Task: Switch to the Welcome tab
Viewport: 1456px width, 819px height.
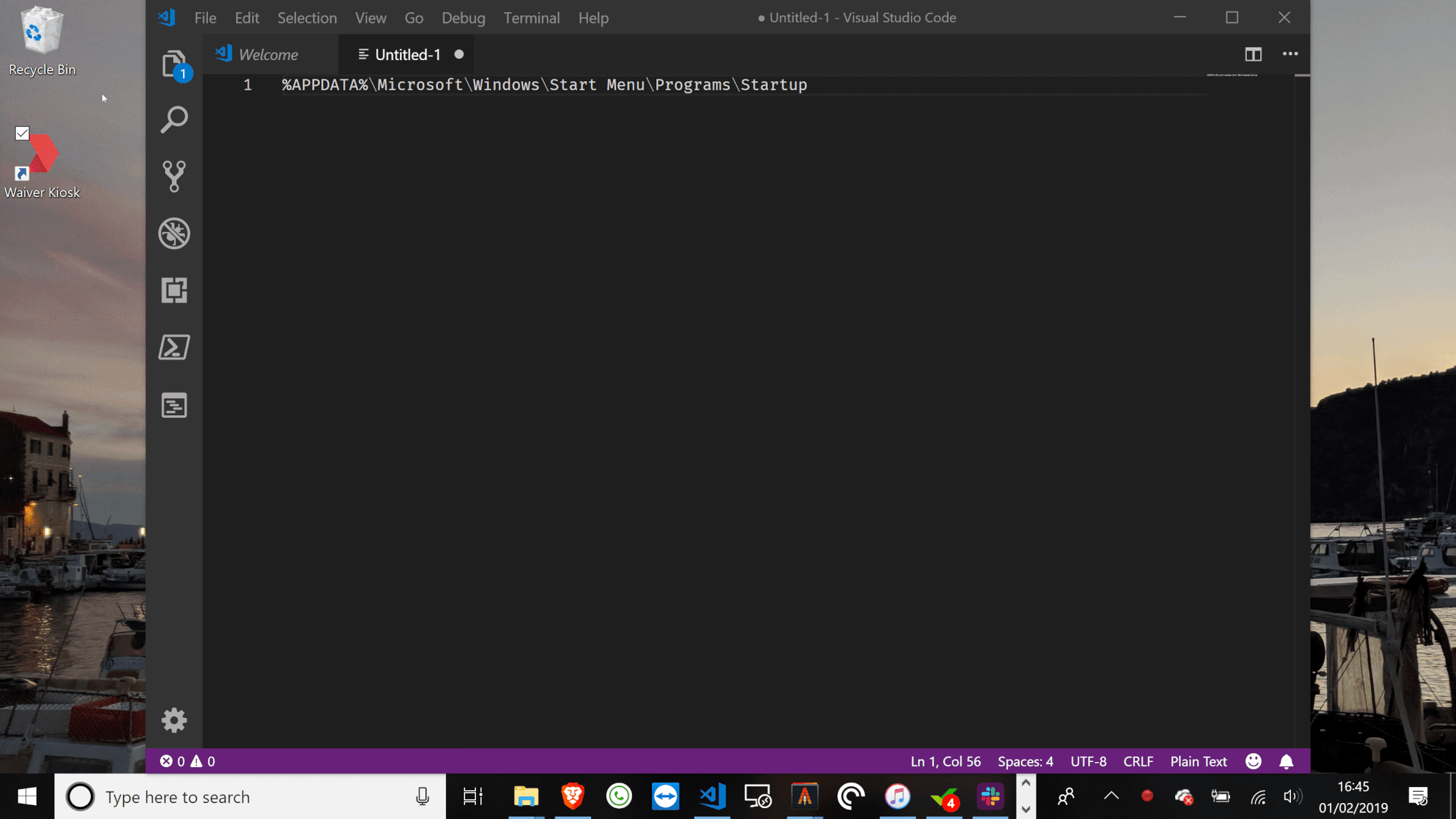Action: coord(271,54)
